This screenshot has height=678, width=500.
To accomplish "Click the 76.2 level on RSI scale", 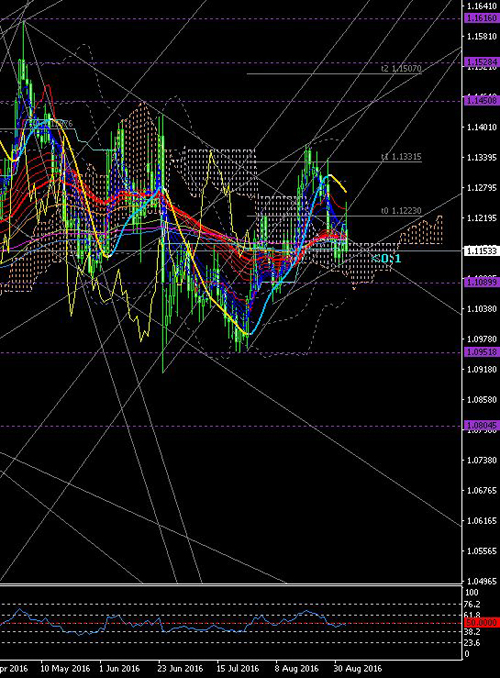I will point(472,604).
